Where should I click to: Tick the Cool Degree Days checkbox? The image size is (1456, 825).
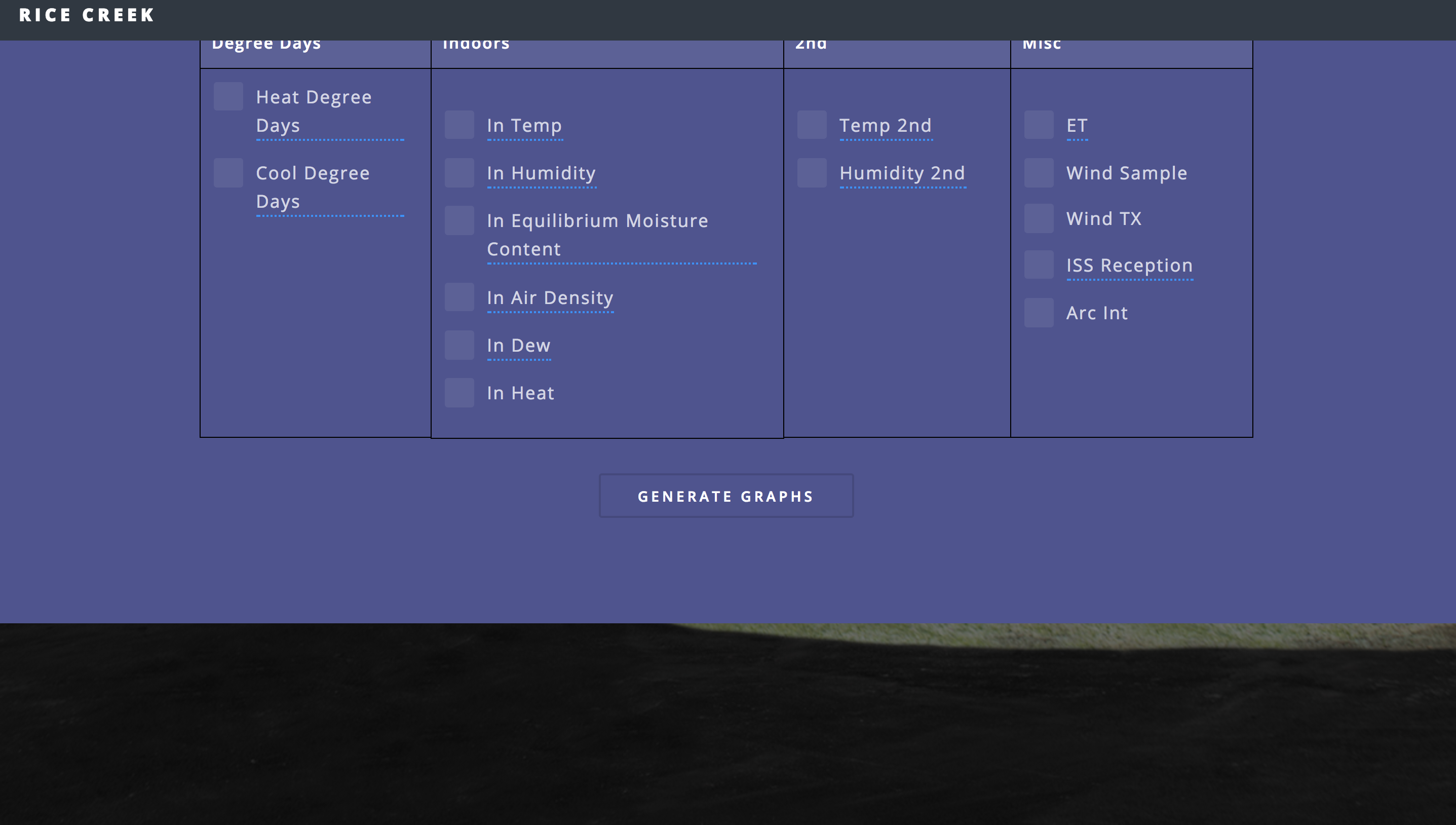pos(228,172)
